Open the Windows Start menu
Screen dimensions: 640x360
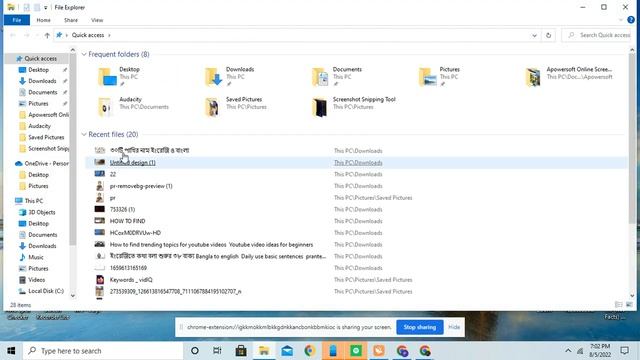click(11, 351)
